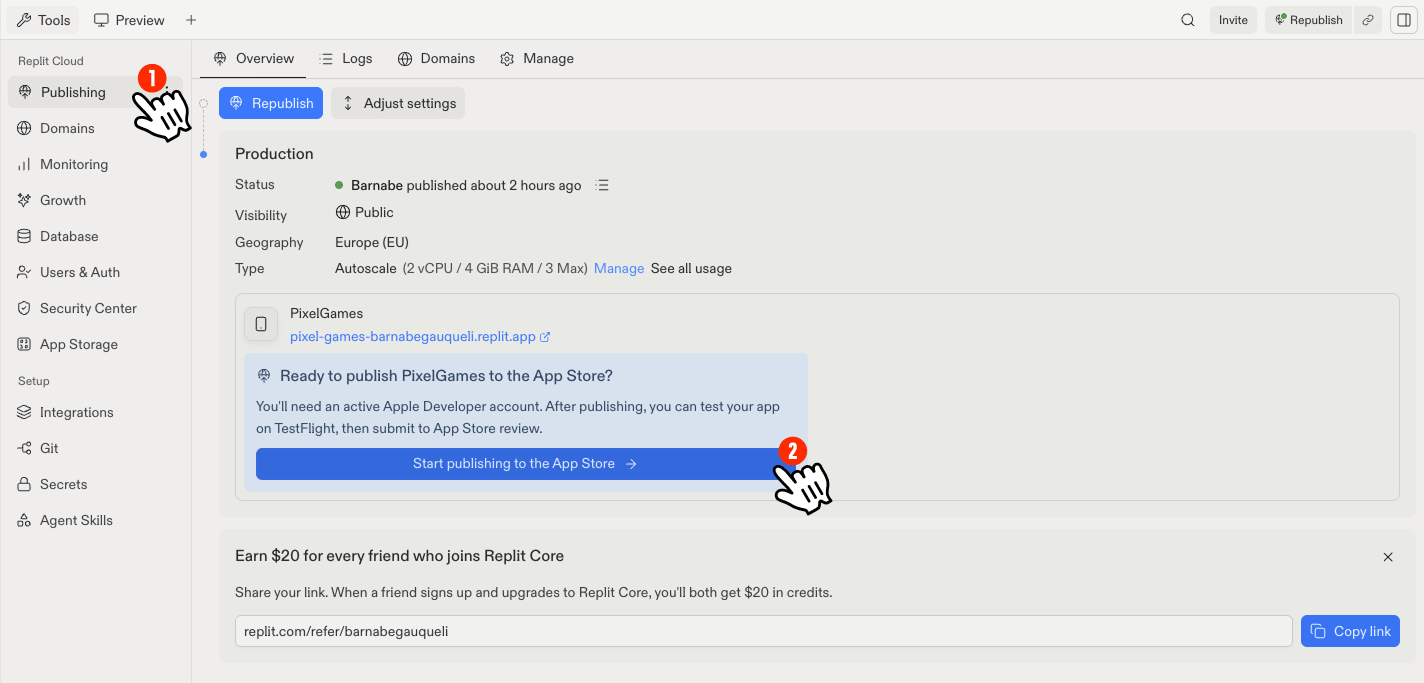
Task: Click Republish in the top bar
Action: (1308, 20)
